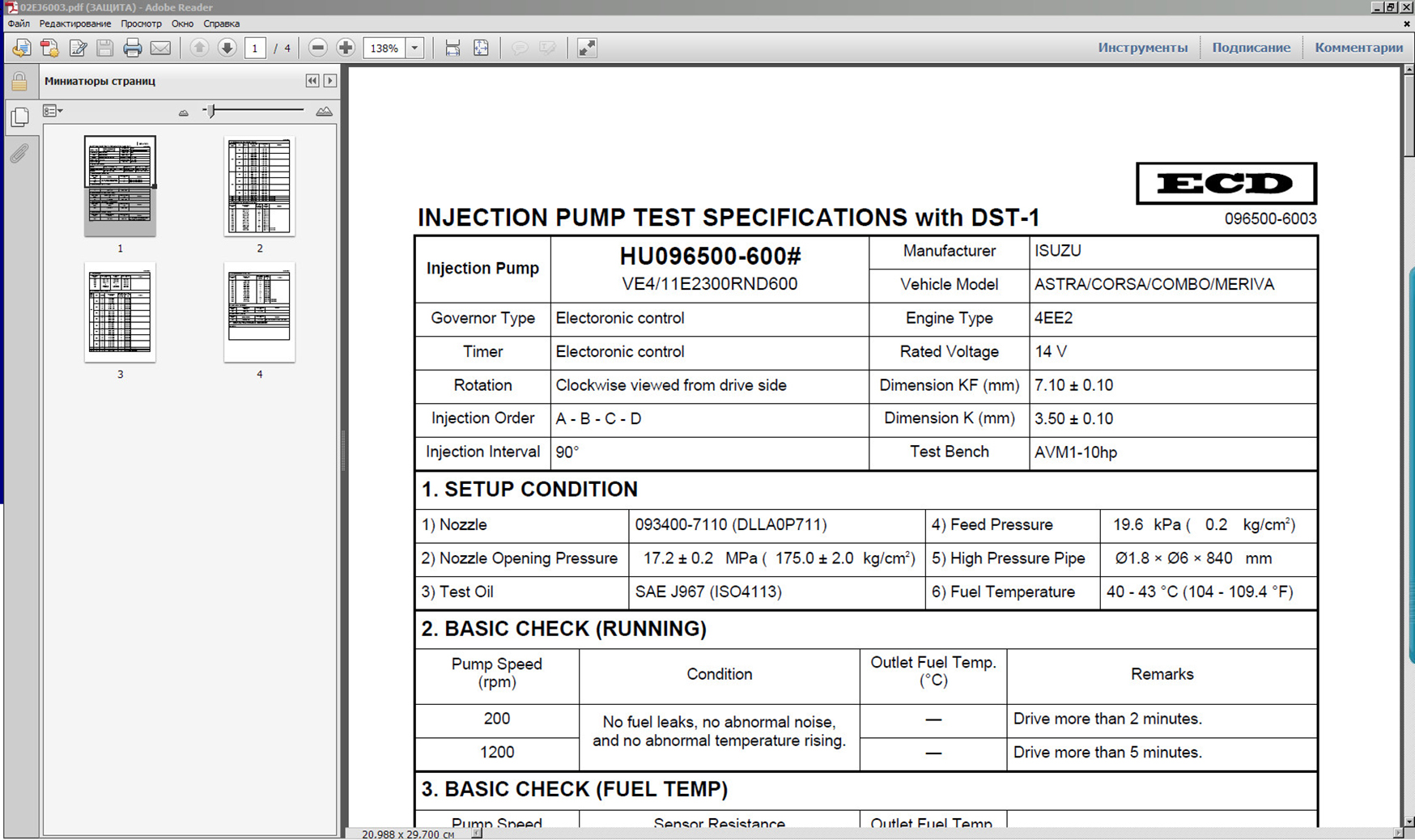Open the Комментарии pane
The height and width of the screenshot is (840, 1415).
pos(1358,48)
